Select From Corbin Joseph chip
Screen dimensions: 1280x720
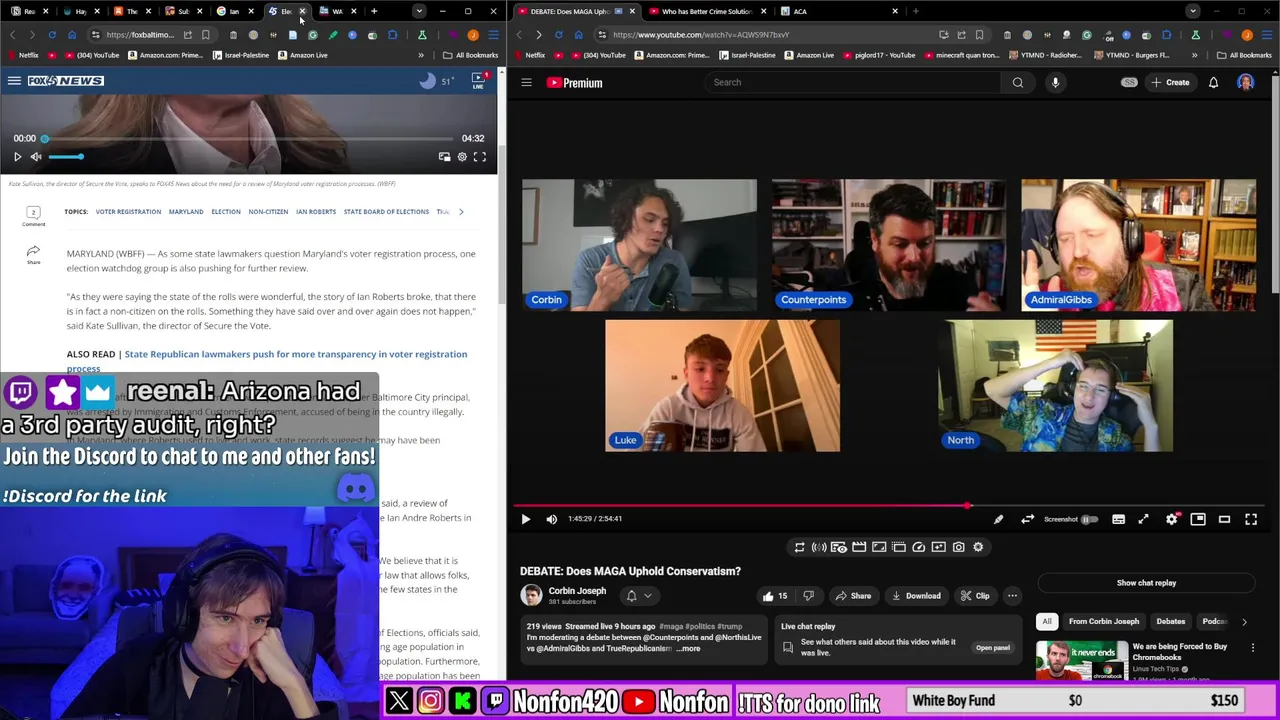[x=1104, y=622]
